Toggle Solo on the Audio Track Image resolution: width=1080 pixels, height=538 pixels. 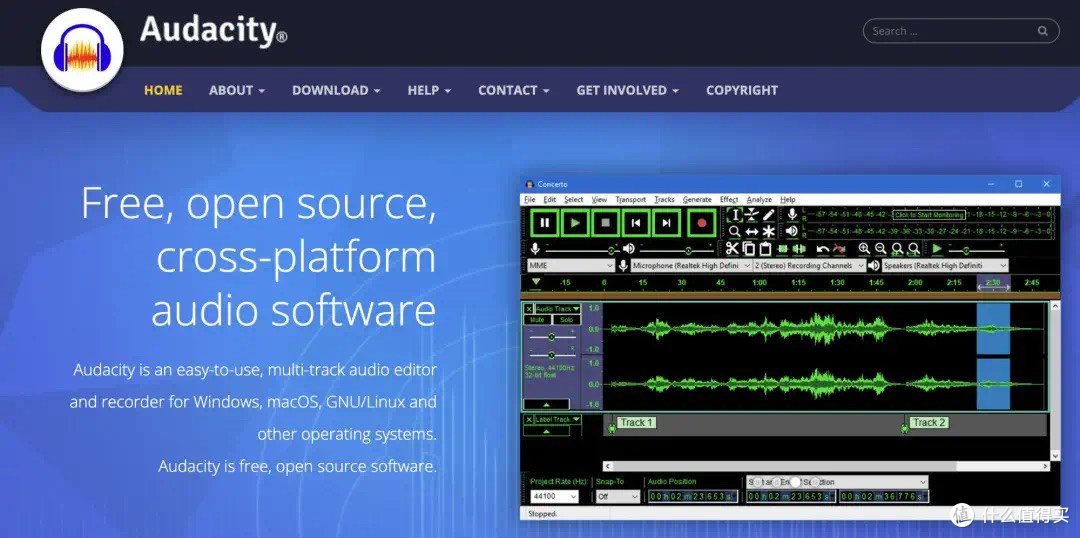coord(566,320)
